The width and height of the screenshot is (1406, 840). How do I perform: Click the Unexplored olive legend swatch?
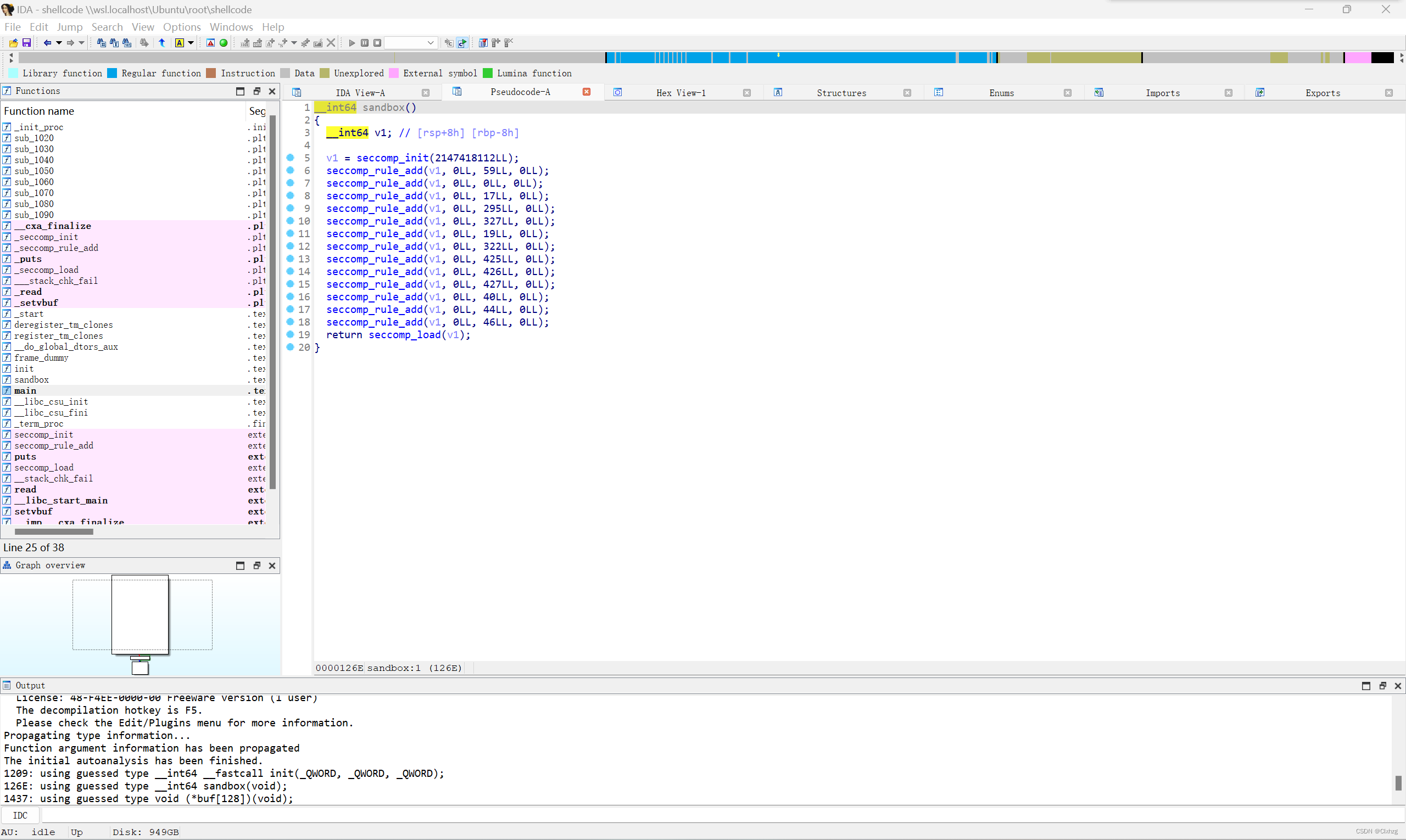pyautogui.click(x=325, y=73)
